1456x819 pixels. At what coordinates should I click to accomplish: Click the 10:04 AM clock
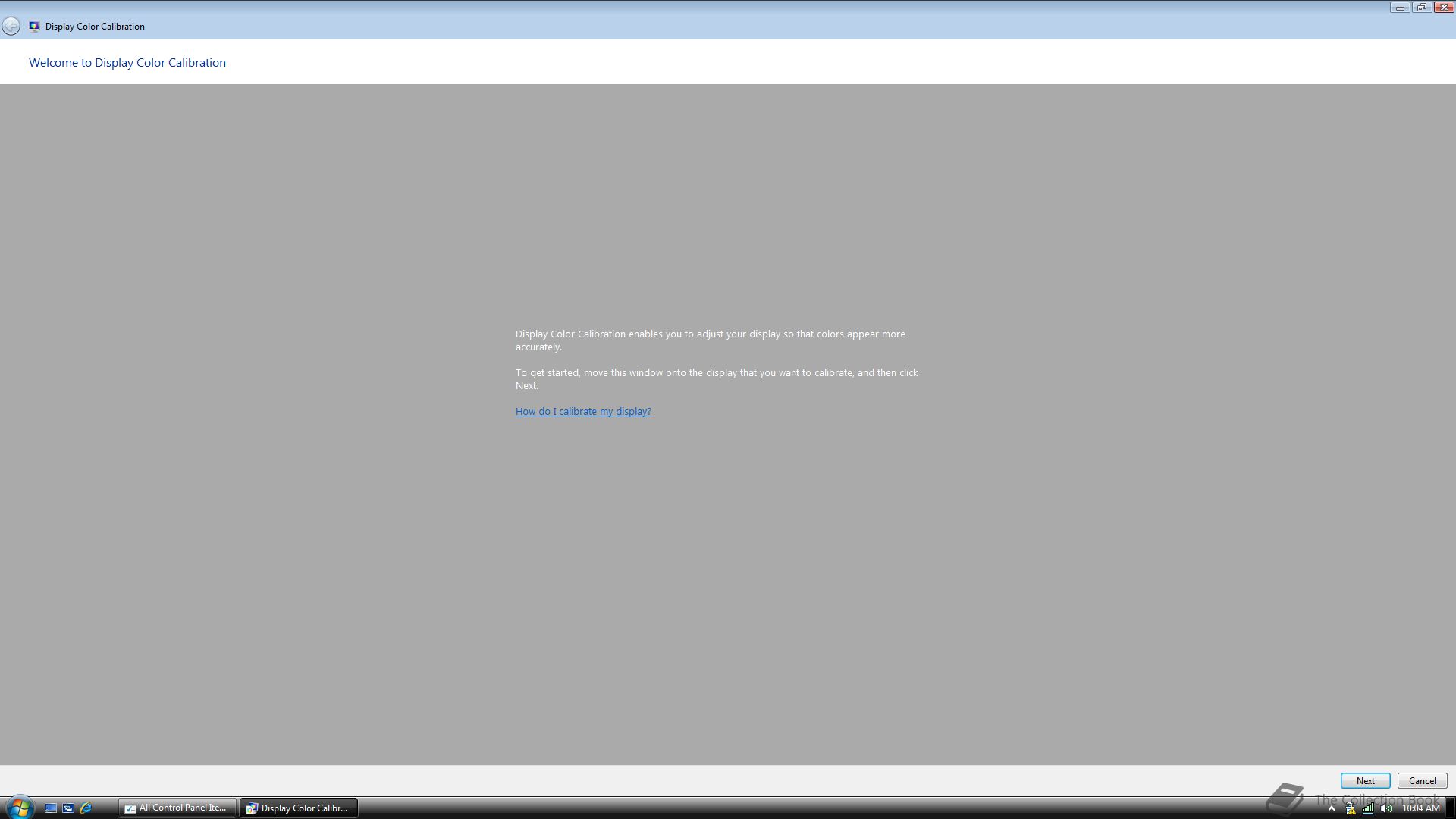[x=1420, y=808]
